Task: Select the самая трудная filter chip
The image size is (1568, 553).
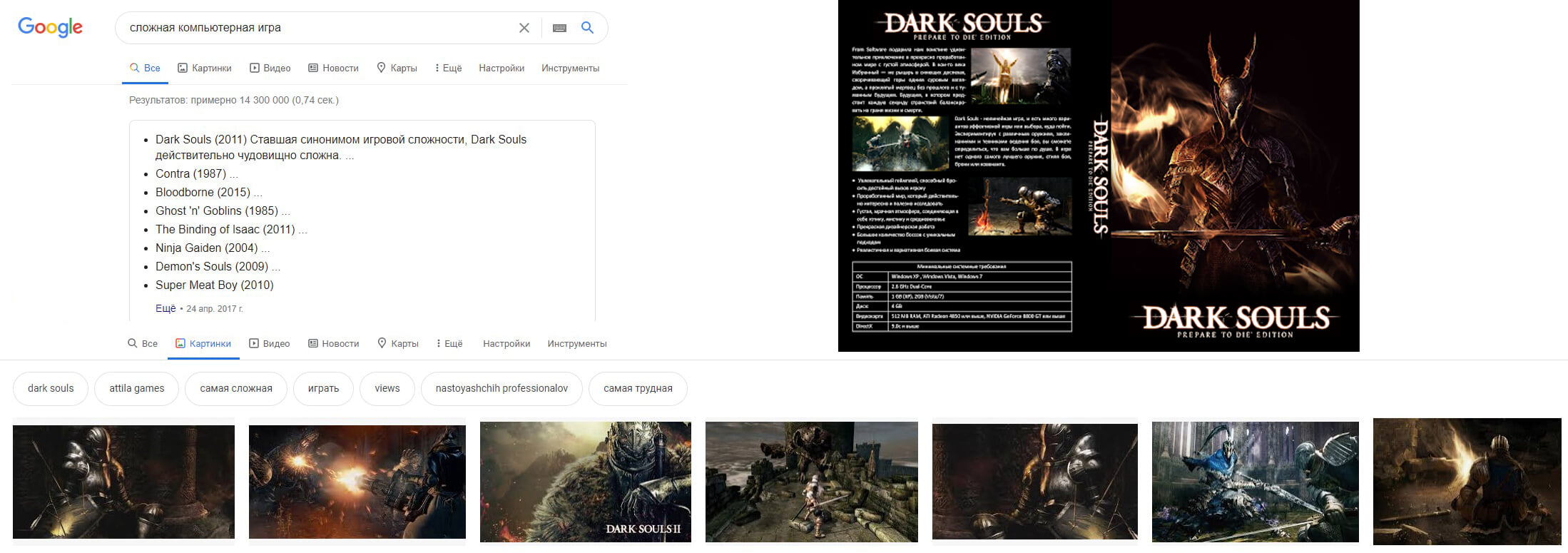Action: 638,388
